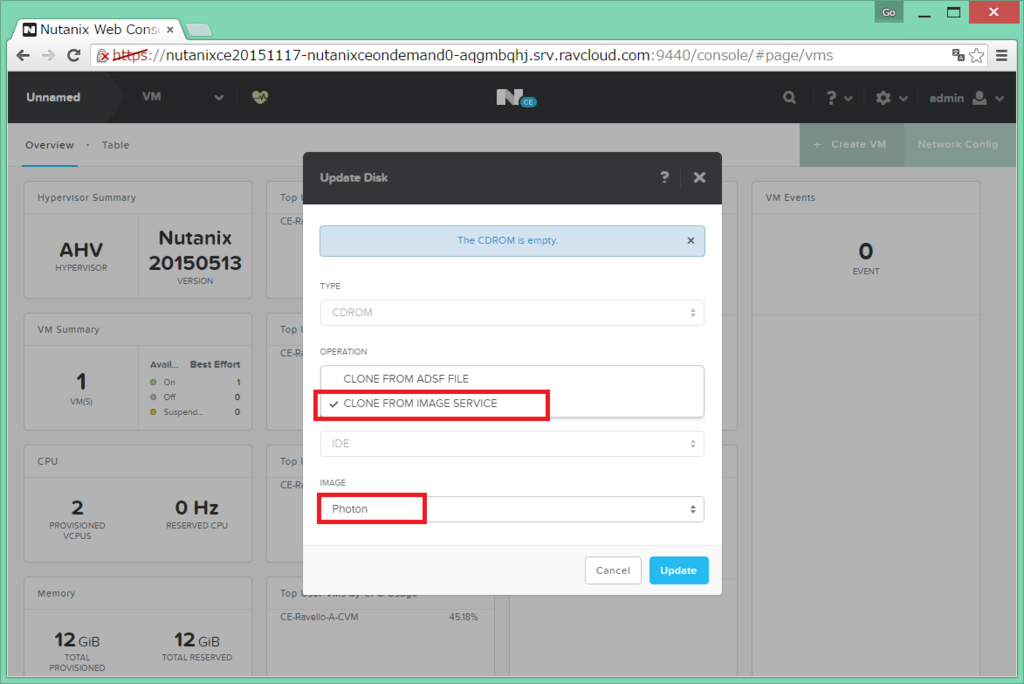Switch to the Overview tab
Screen dimensions: 1024x684
(x=50, y=145)
